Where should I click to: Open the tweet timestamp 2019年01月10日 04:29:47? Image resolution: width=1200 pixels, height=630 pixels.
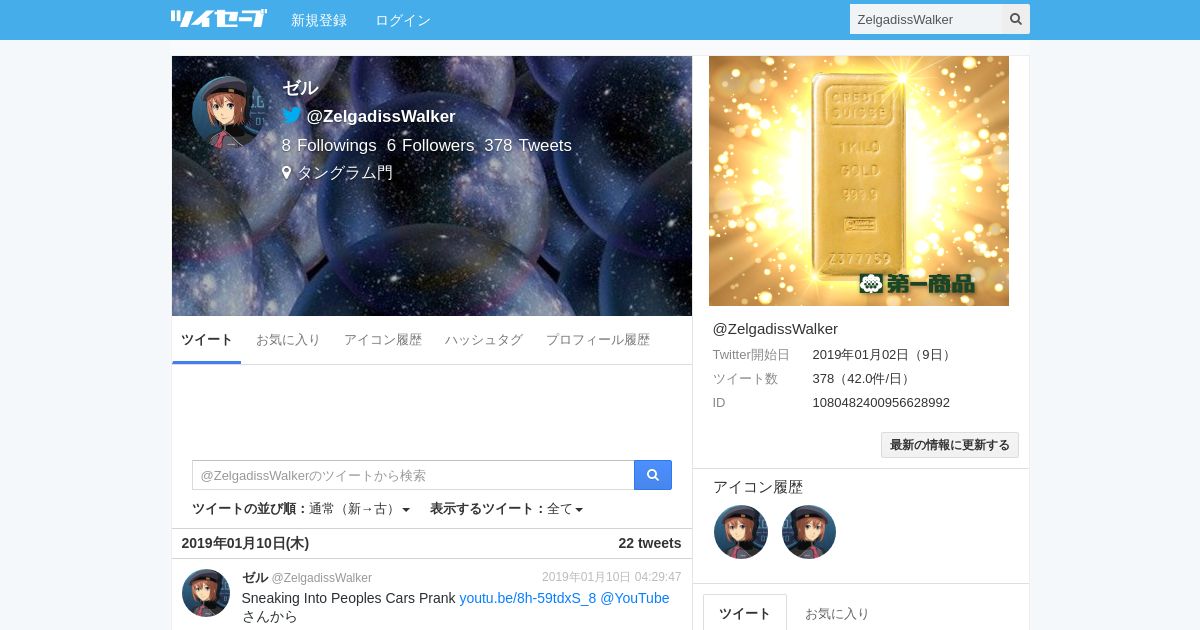click(x=612, y=577)
